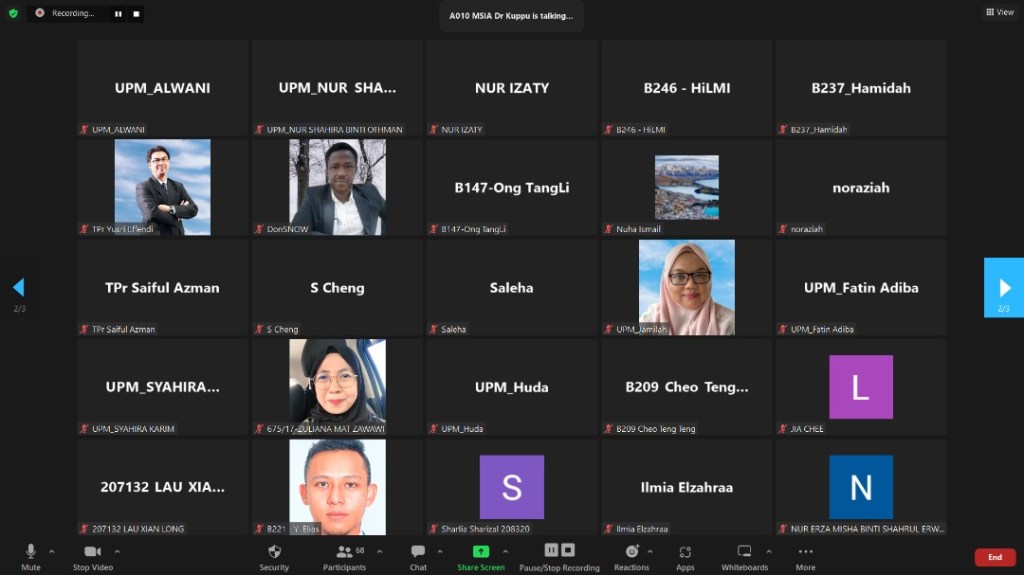Stop the video camera
The width and height of the screenshot is (1024, 575).
click(x=93, y=555)
